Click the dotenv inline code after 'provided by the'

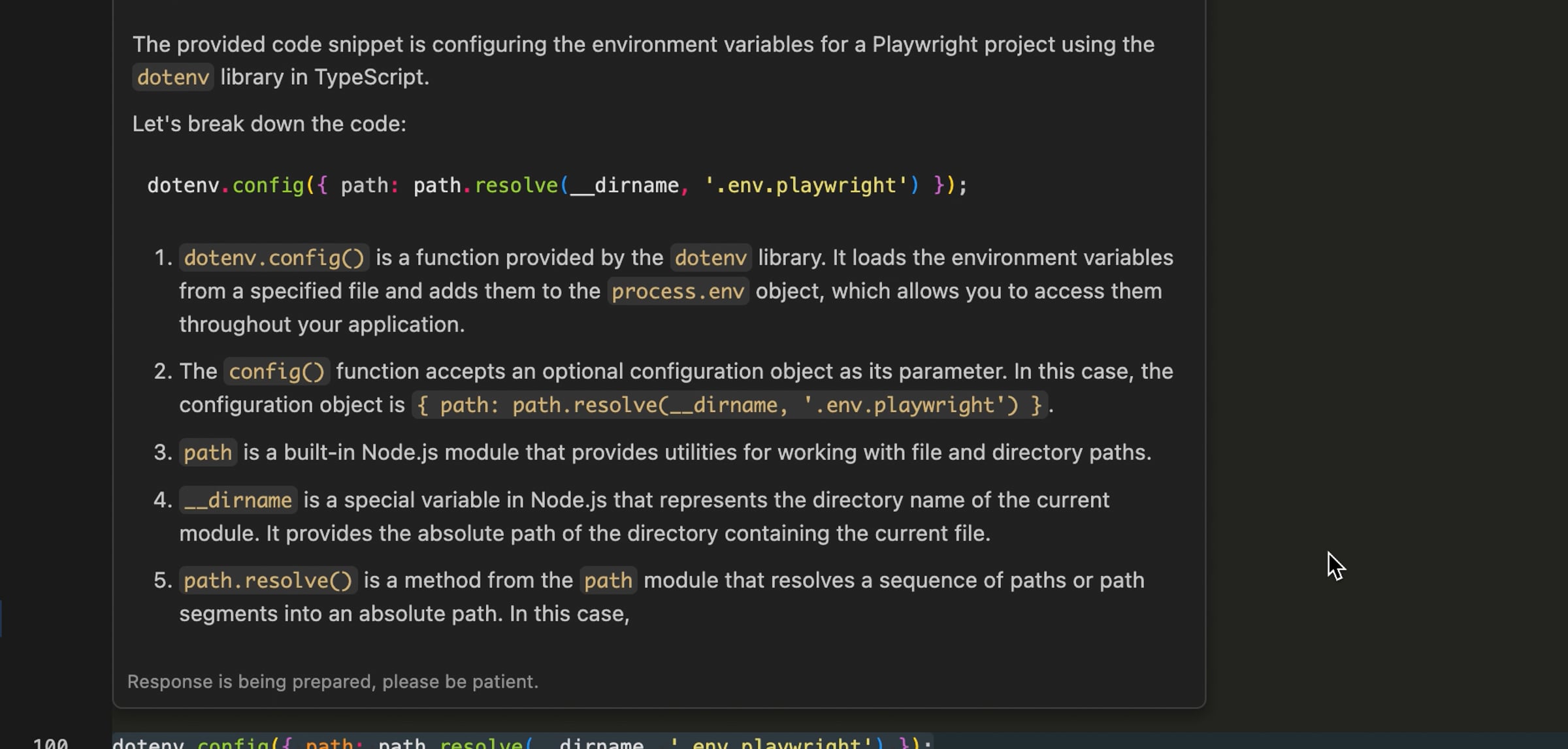(x=710, y=258)
